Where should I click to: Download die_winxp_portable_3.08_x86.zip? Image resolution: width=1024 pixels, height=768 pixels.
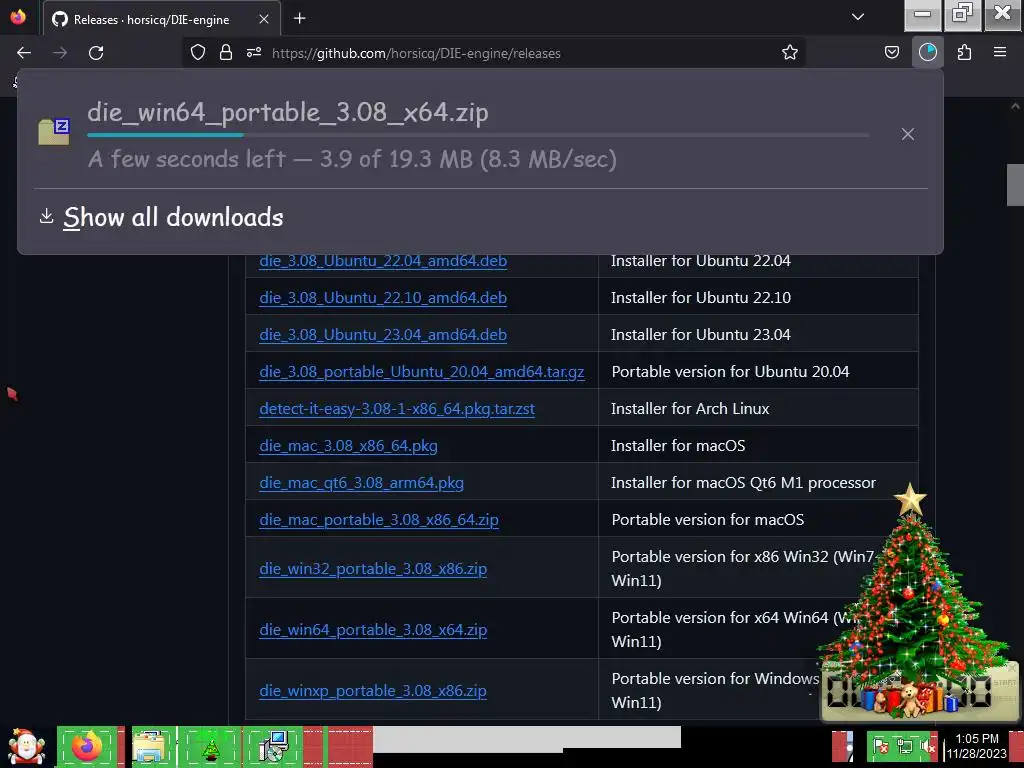coord(373,691)
